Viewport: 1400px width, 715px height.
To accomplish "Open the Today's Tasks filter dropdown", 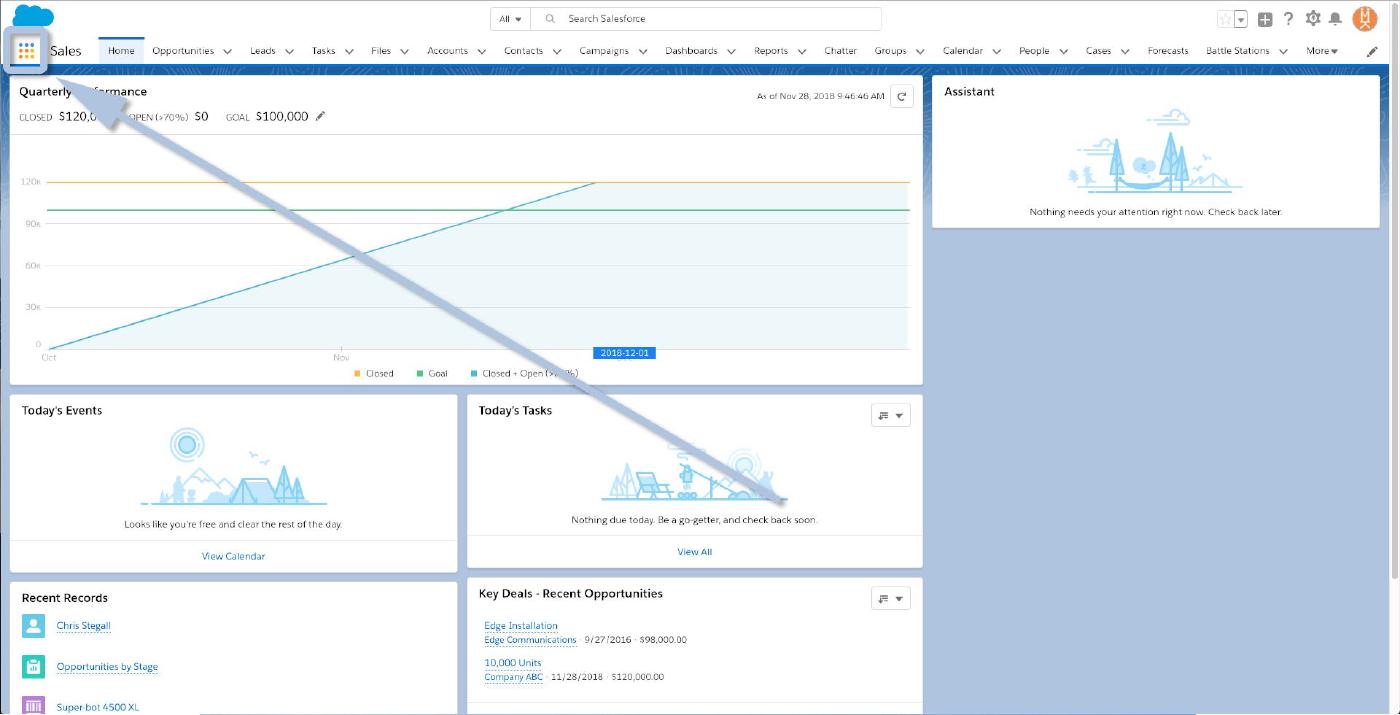I will click(x=890, y=416).
